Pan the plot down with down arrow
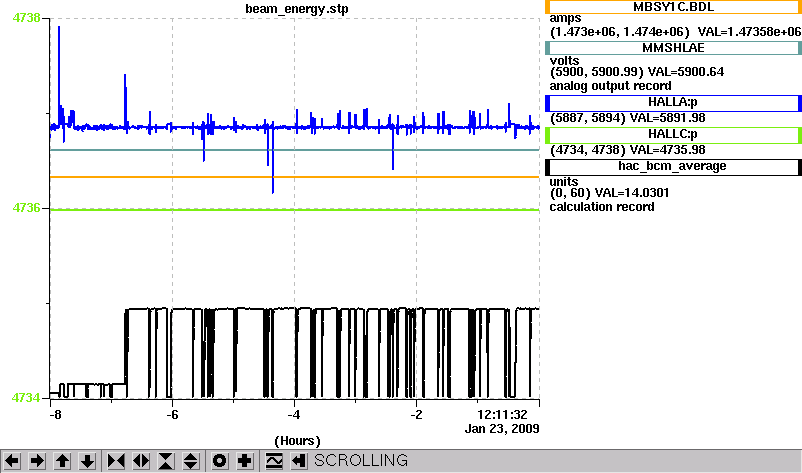The image size is (802, 473). click(87, 461)
